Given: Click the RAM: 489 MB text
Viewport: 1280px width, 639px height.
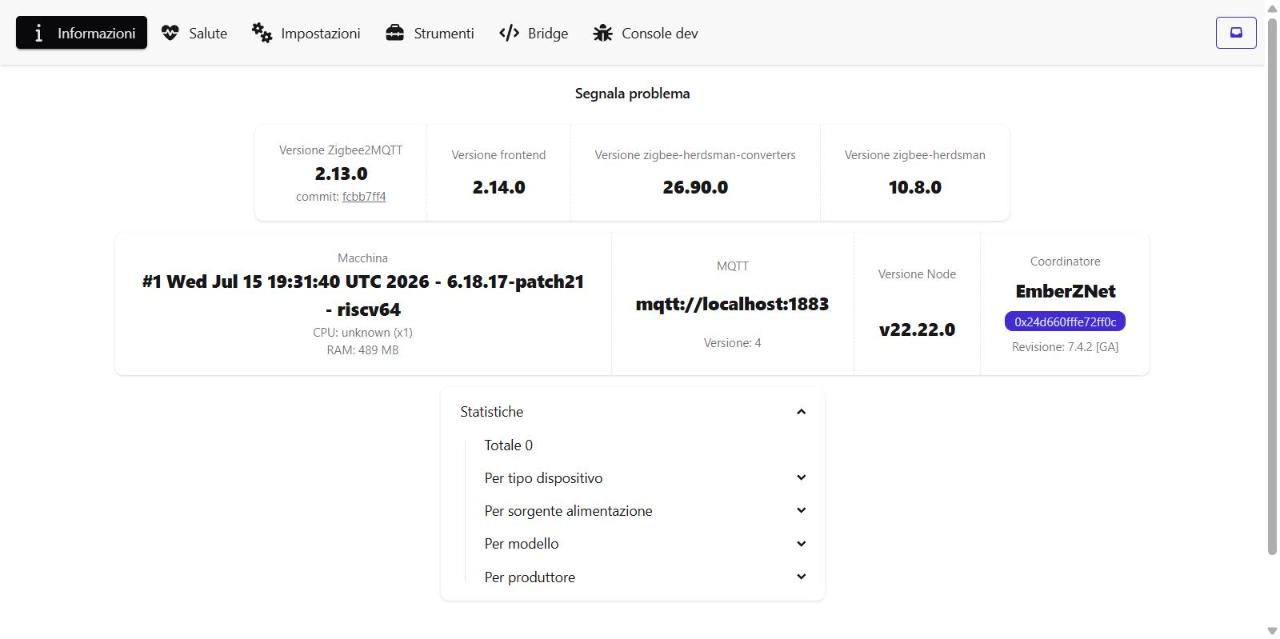Looking at the screenshot, I should pos(363,350).
